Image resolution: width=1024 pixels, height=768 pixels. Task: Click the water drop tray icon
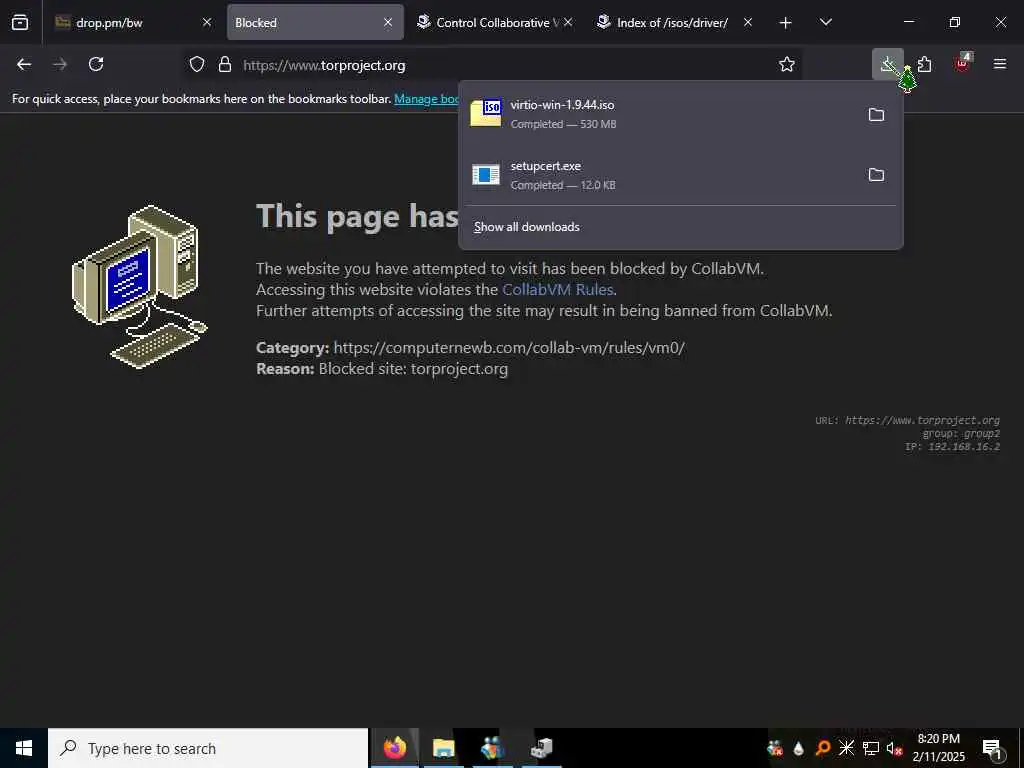pyautogui.click(x=798, y=748)
